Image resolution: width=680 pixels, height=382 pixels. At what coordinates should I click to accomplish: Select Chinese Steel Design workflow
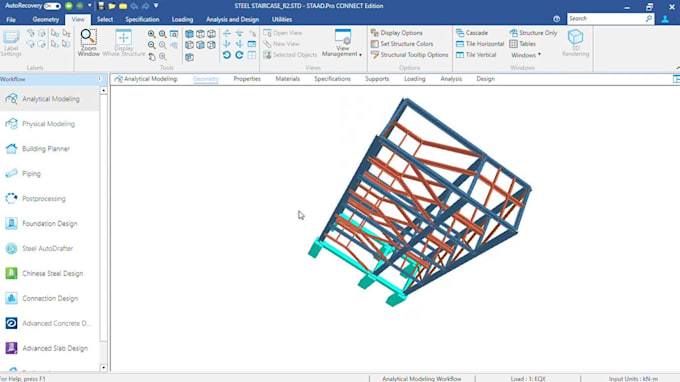(50, 274)
